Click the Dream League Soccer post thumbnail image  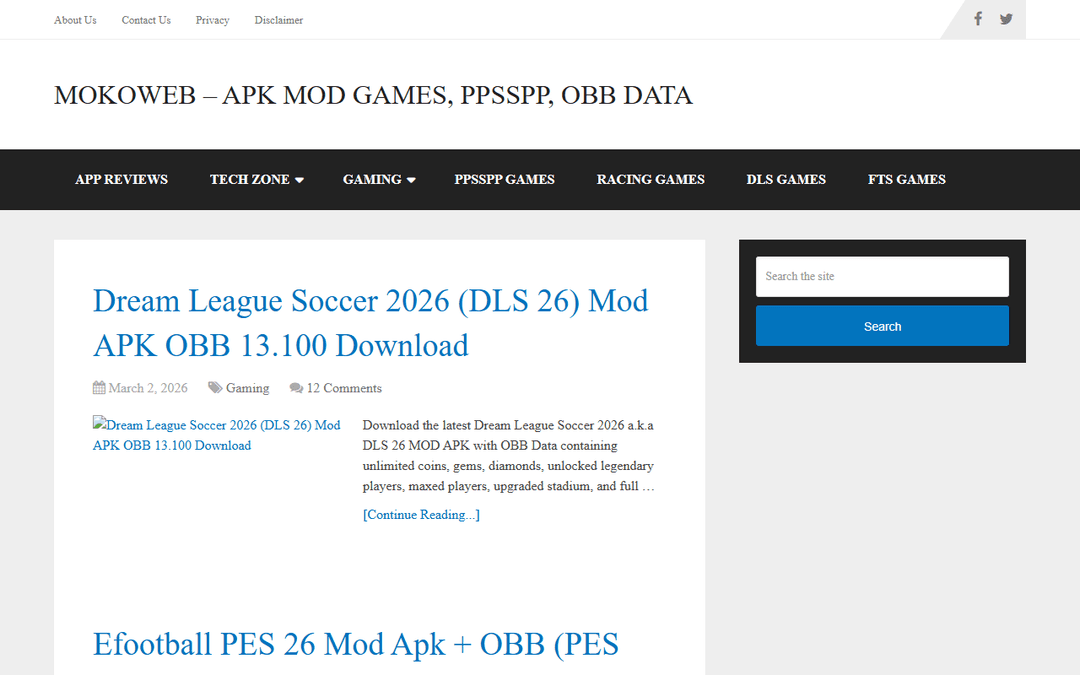(217, 435)
